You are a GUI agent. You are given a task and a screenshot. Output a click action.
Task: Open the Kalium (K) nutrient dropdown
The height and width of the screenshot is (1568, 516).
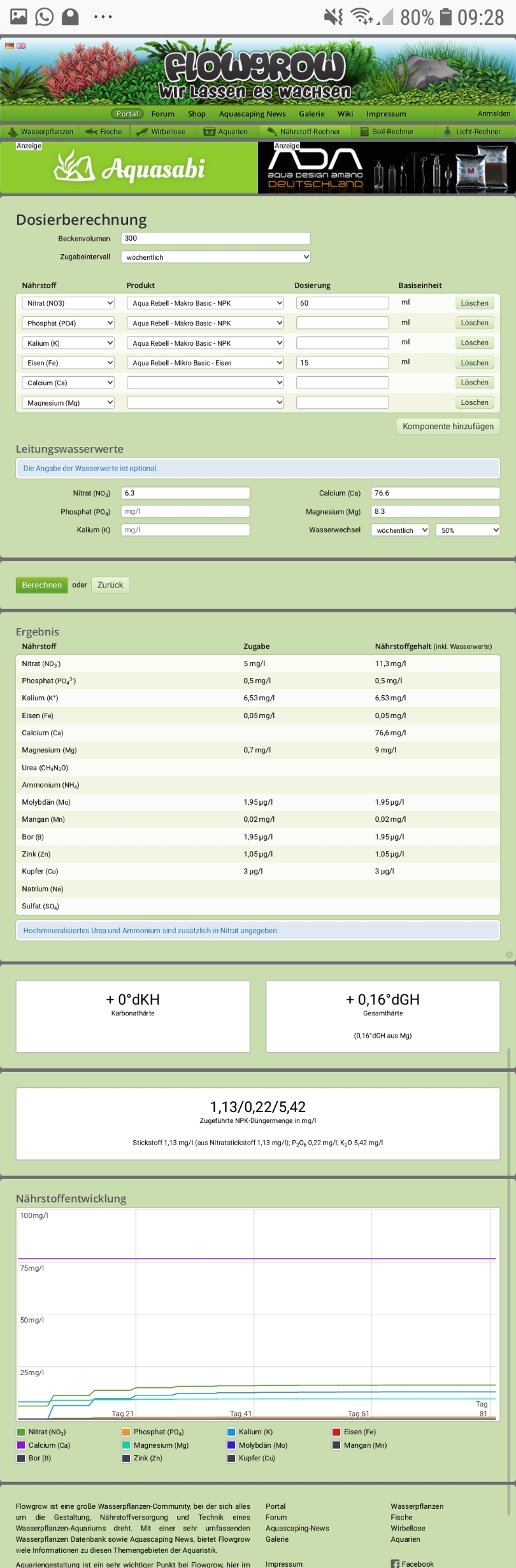coord(68,343)
